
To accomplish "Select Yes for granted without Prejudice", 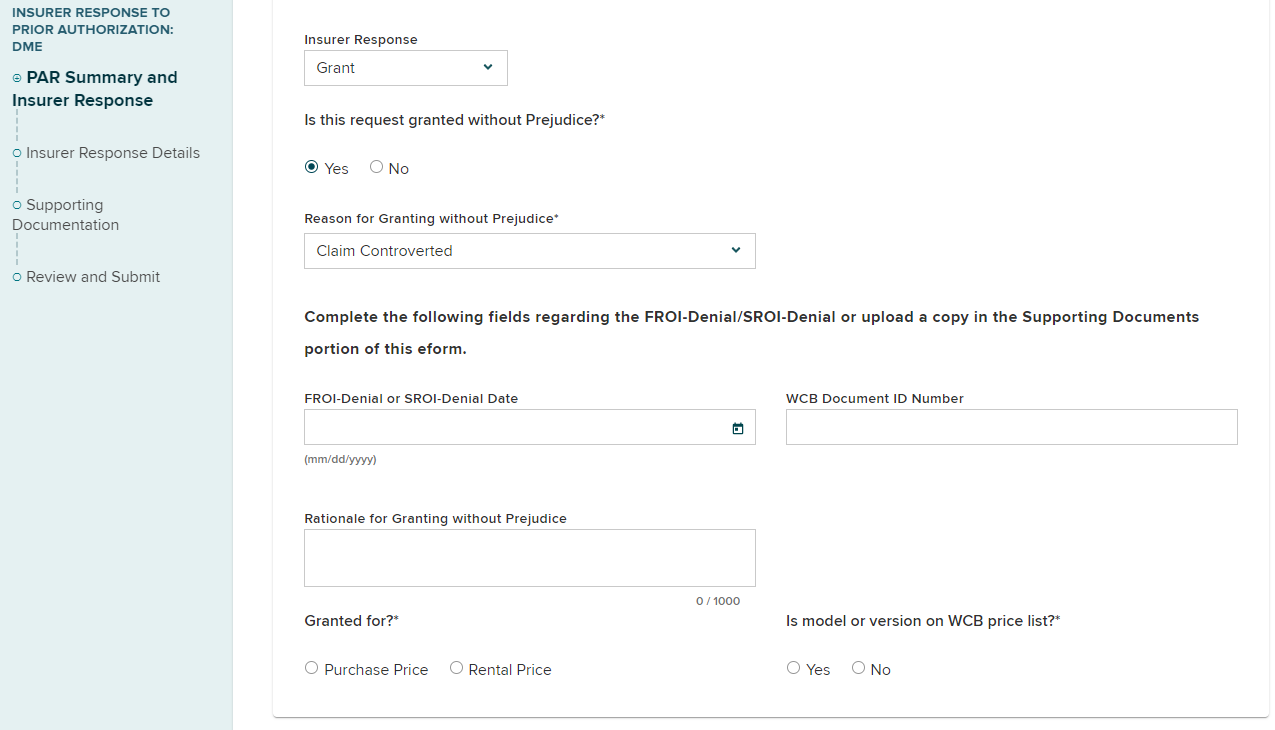I will coord(312,167).
